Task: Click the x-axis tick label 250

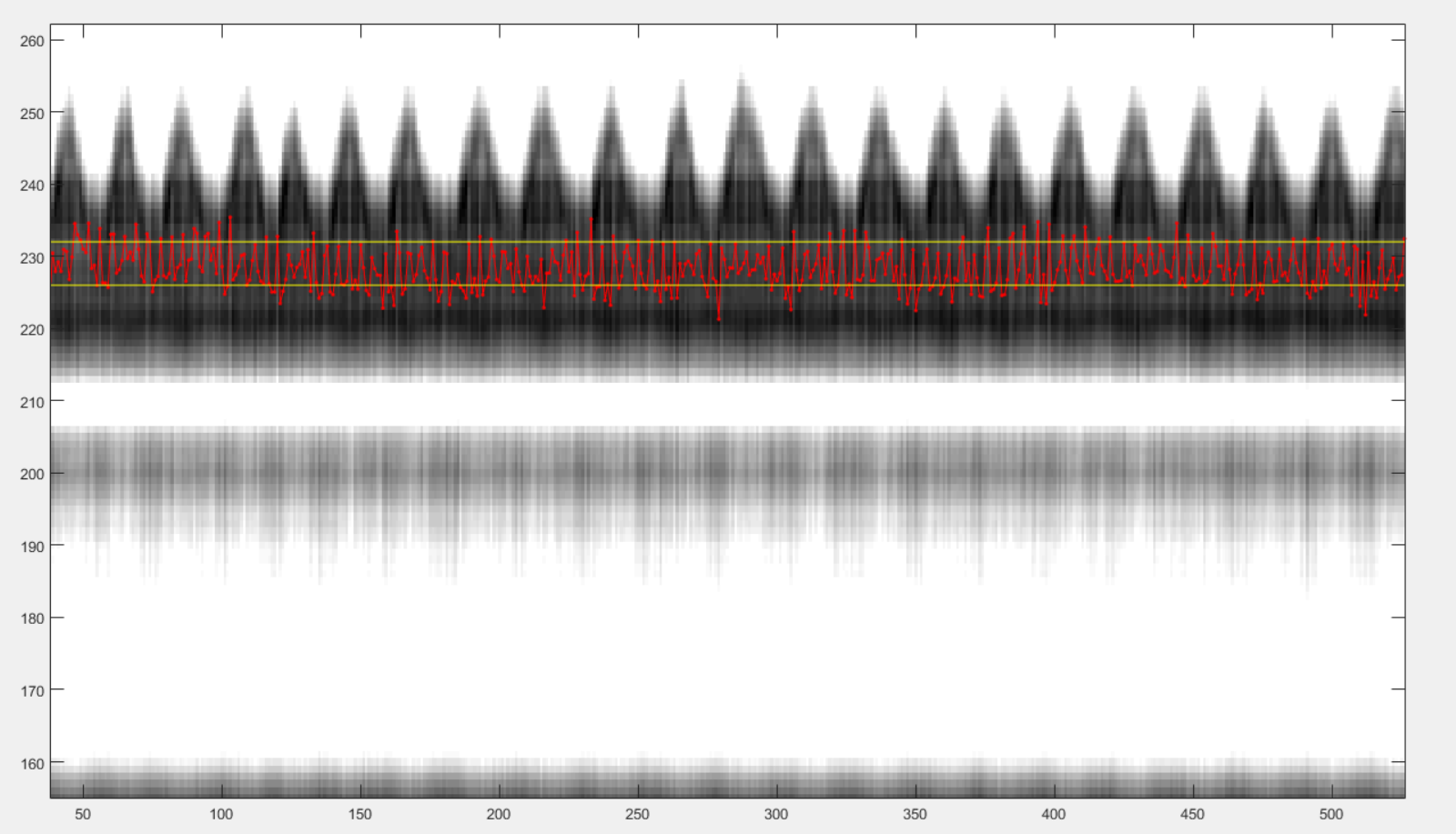Action: (x=637, y=814)
